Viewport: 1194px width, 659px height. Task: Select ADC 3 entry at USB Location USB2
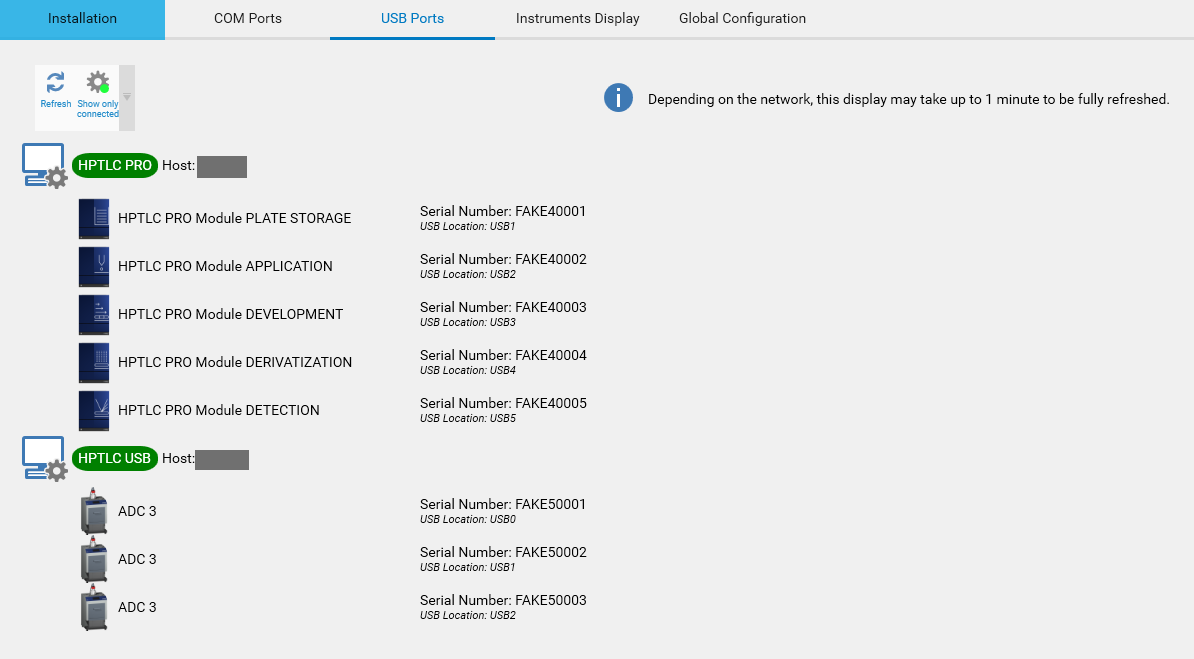137,607
